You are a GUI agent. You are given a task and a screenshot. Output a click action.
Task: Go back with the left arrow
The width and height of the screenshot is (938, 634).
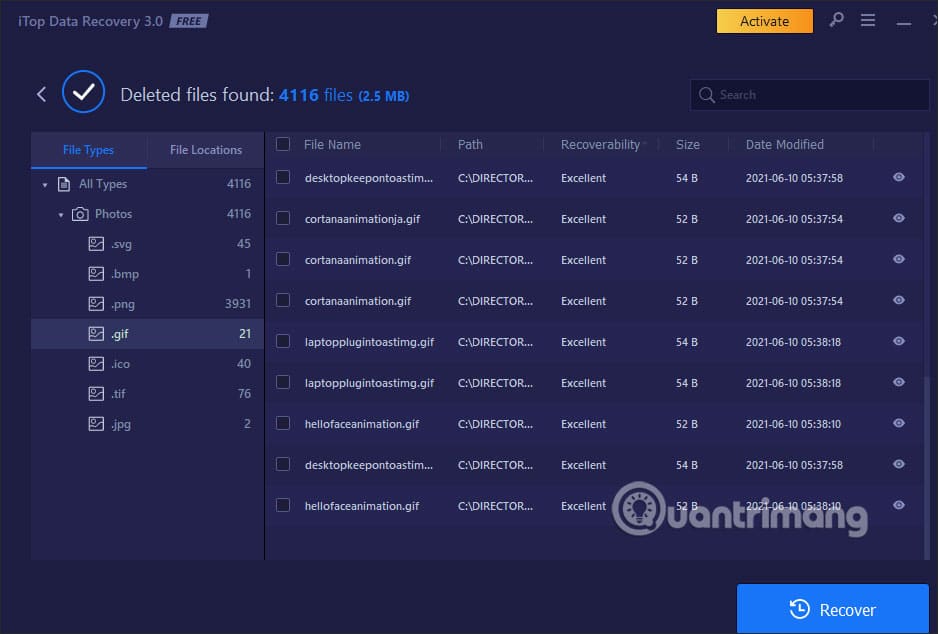pyautogui.click(x=41, y=94)
